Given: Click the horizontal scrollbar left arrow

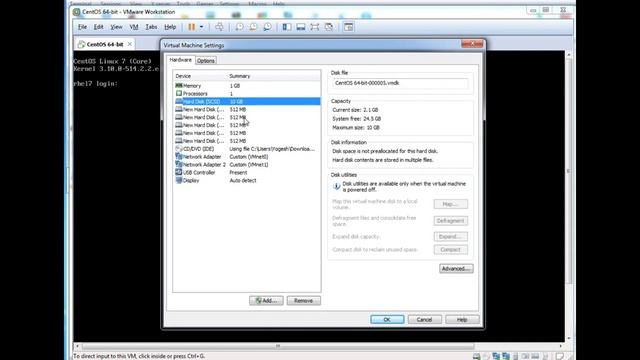Looking at the screenshot, I should [x=77, y=346].
